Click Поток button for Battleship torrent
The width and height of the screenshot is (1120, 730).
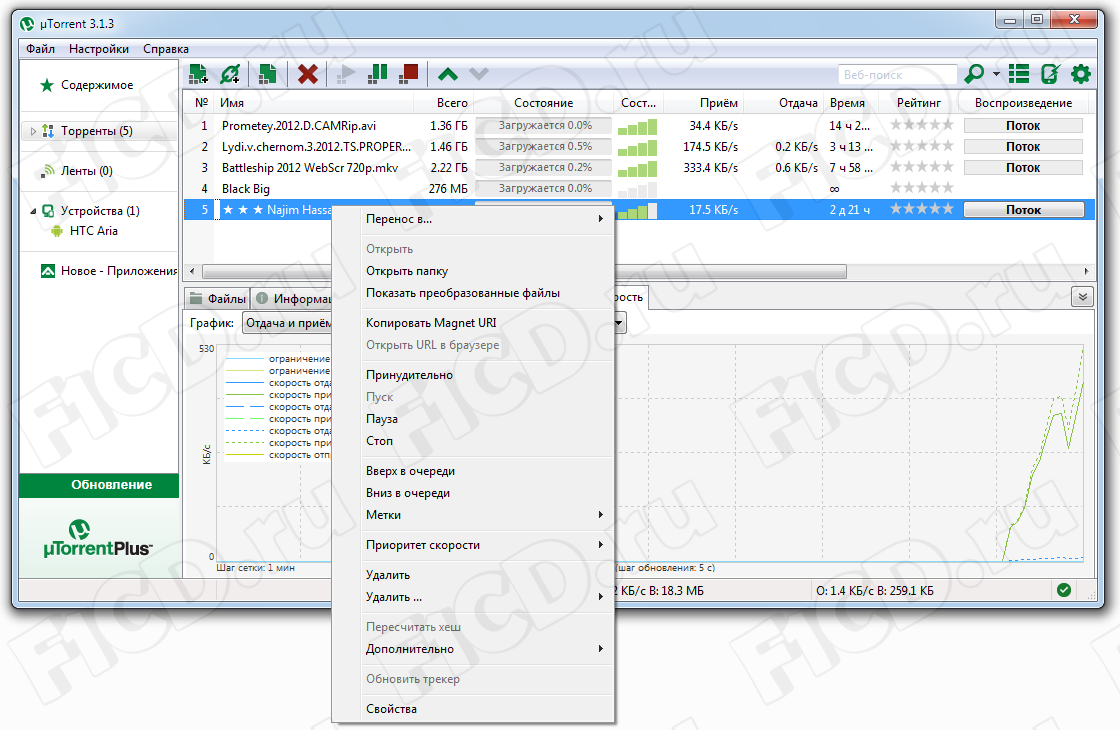tap(1023, 168)
